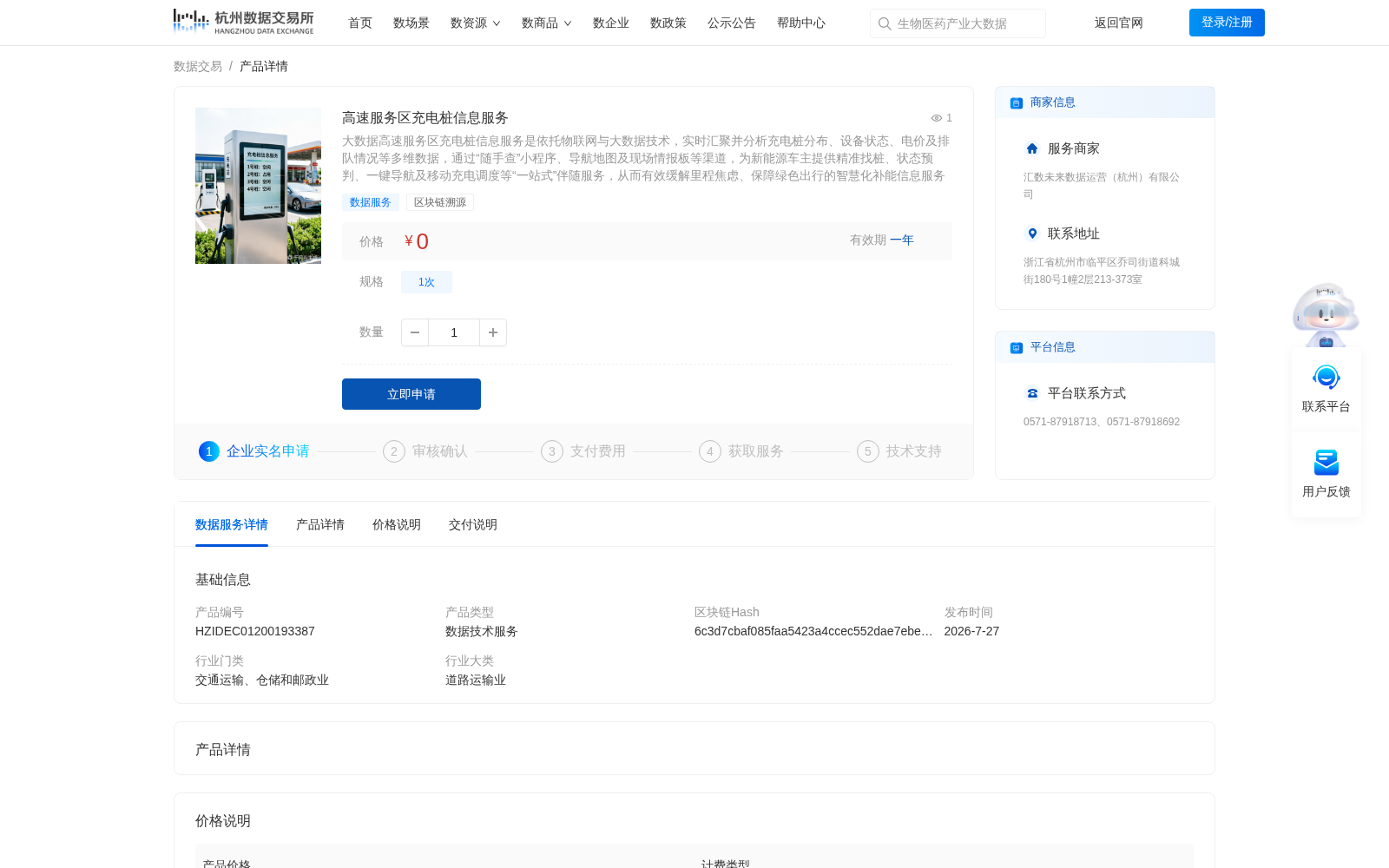Focus the search box 生物医药产业大数据
The image size is (1389, 868).
coord(958,23)
